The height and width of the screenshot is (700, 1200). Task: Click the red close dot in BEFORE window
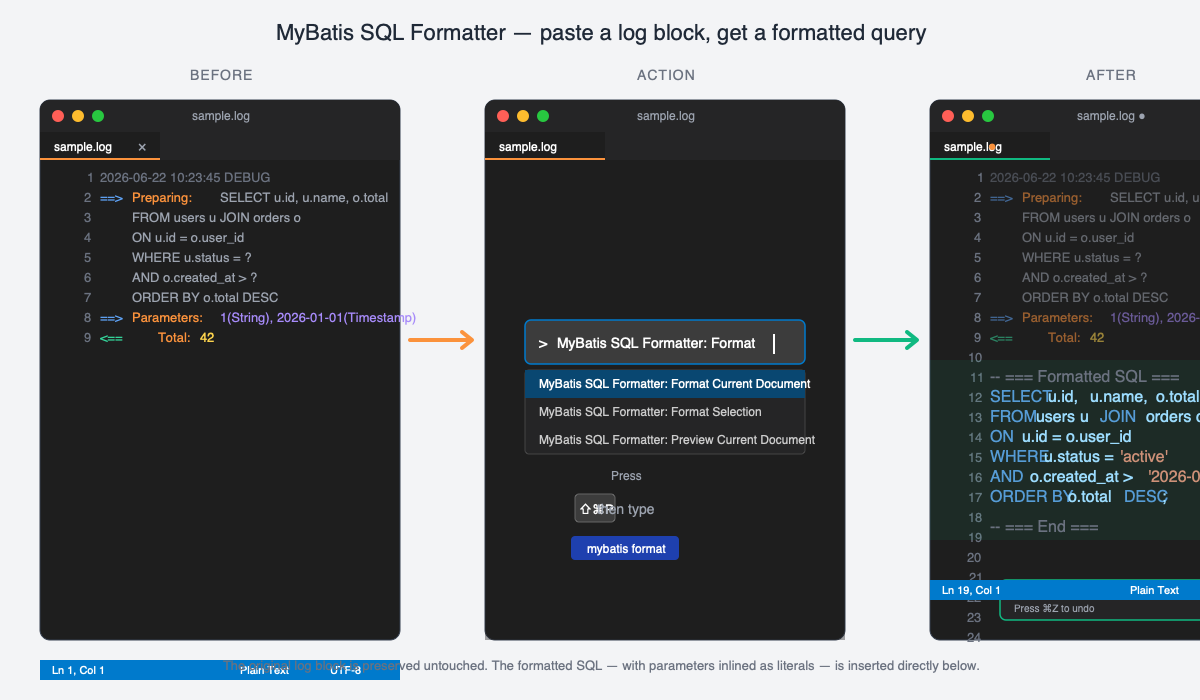[x=58, y=116]
